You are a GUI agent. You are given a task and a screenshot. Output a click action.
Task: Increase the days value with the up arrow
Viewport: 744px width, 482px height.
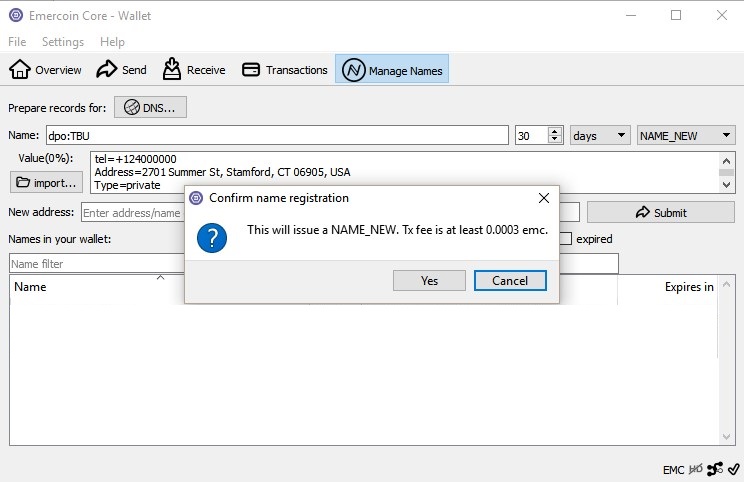point(554,131)
